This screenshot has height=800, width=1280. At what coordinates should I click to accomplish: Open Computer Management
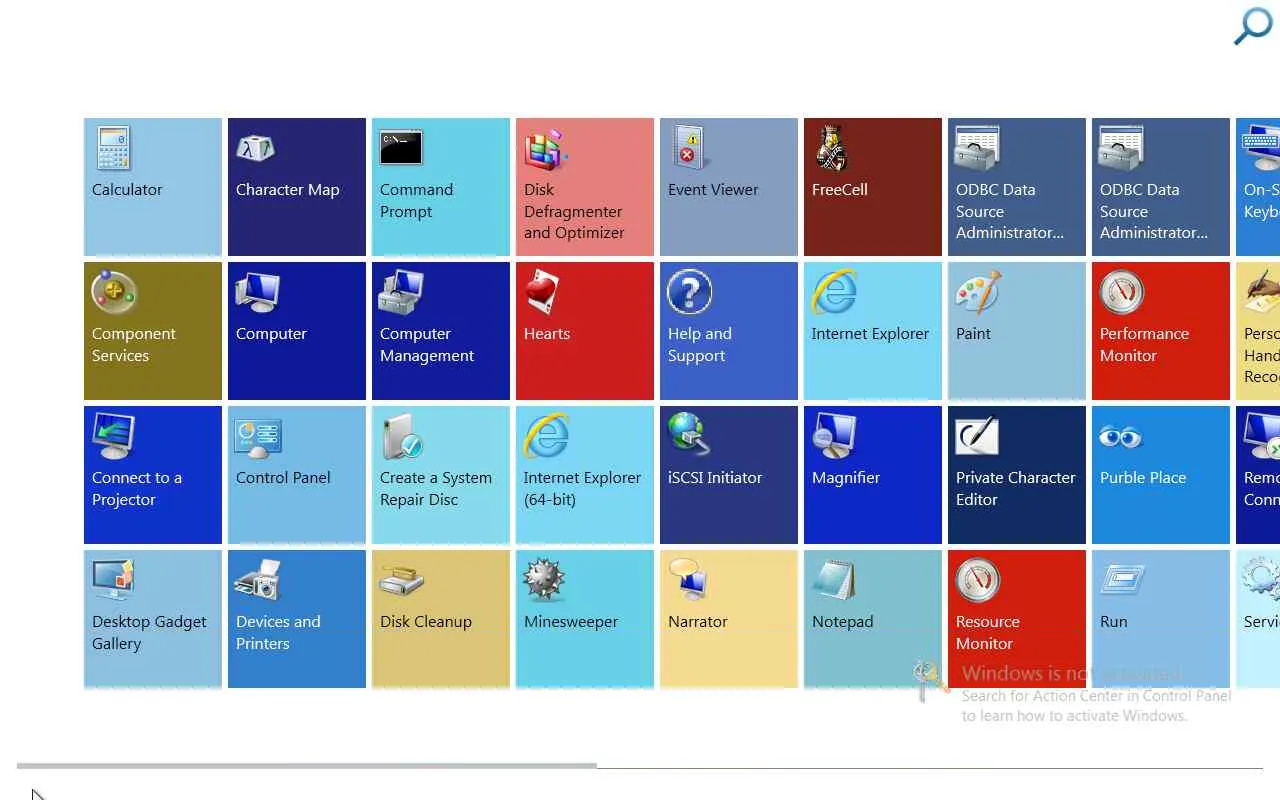pos(441,331)
